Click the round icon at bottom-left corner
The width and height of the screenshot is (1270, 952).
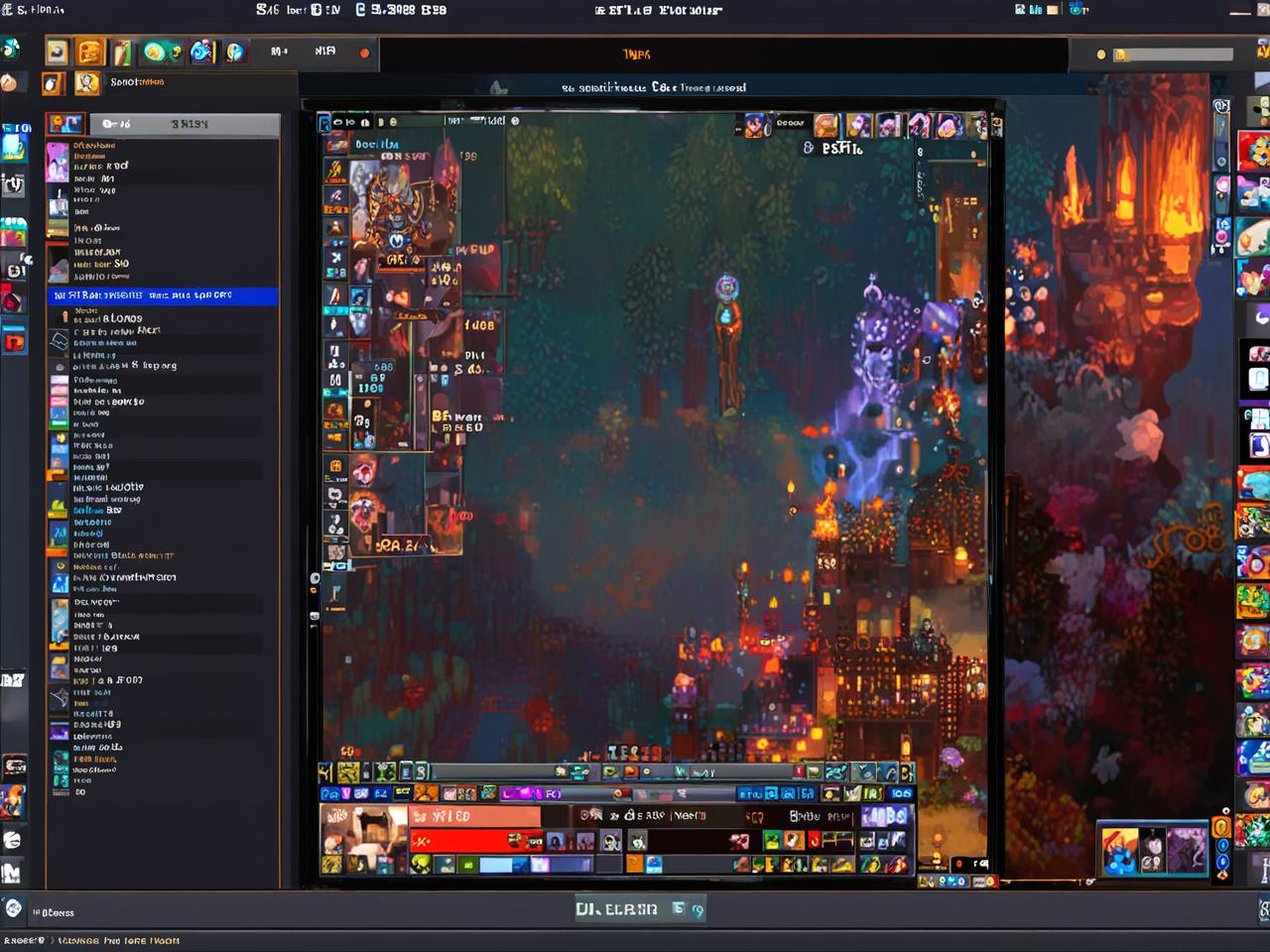point(13,907)
